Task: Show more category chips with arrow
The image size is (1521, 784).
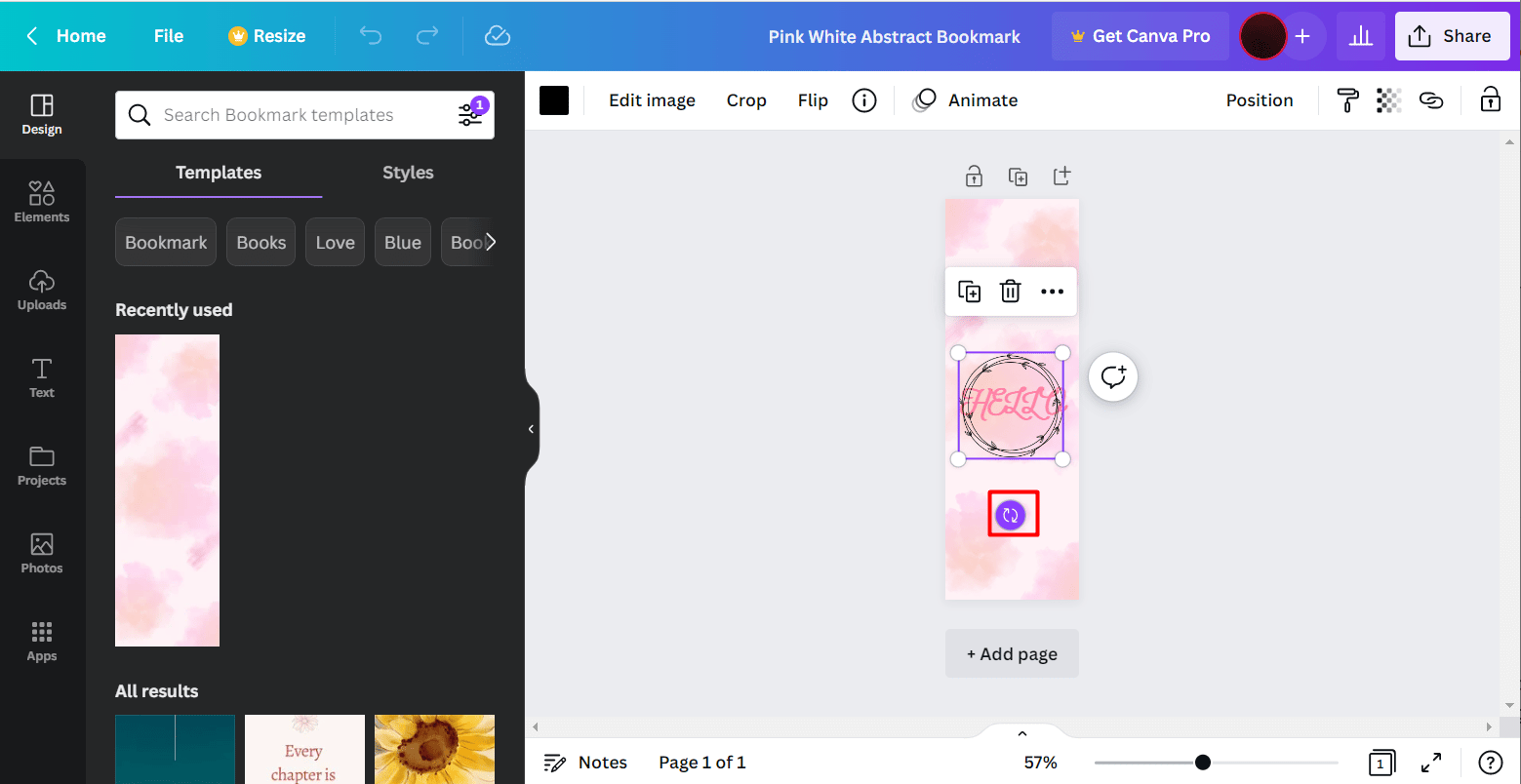Action: pos(490,243)
